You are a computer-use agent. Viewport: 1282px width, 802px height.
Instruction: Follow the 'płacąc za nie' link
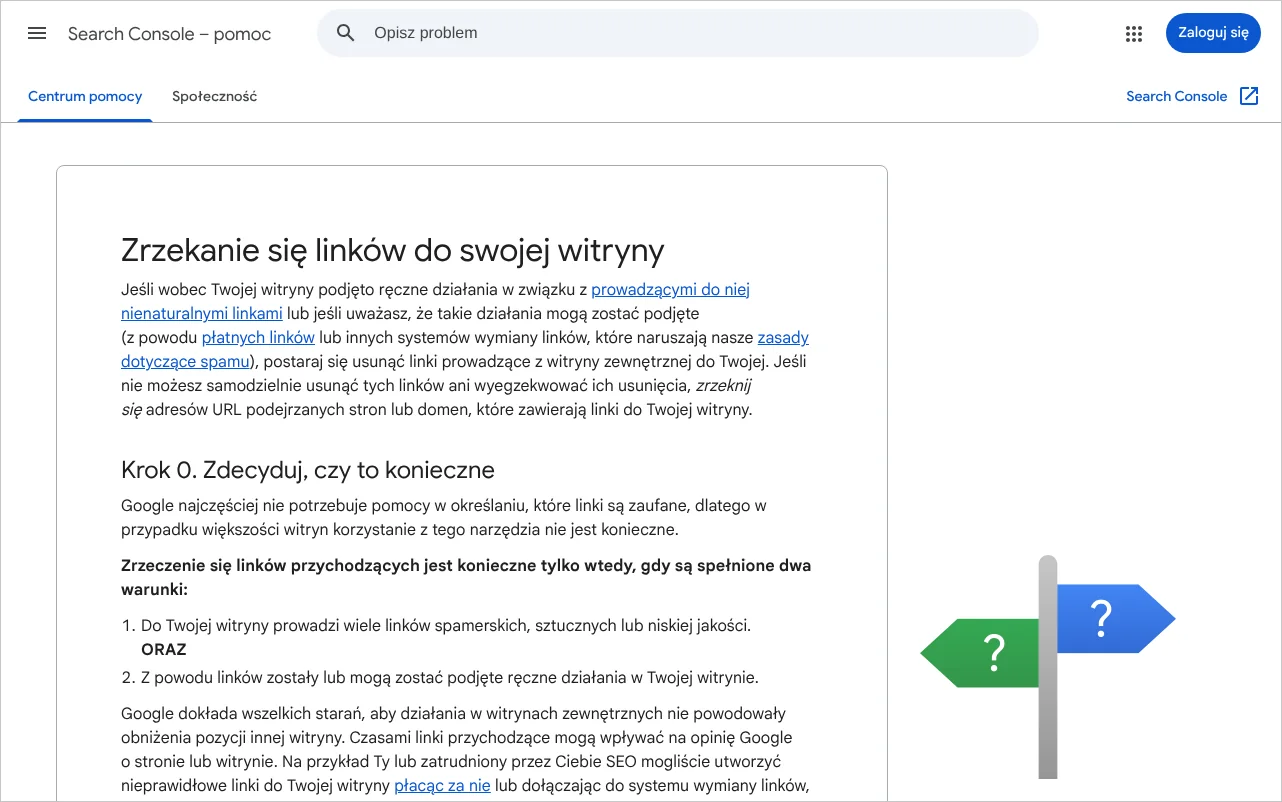(x=442, y=786)
